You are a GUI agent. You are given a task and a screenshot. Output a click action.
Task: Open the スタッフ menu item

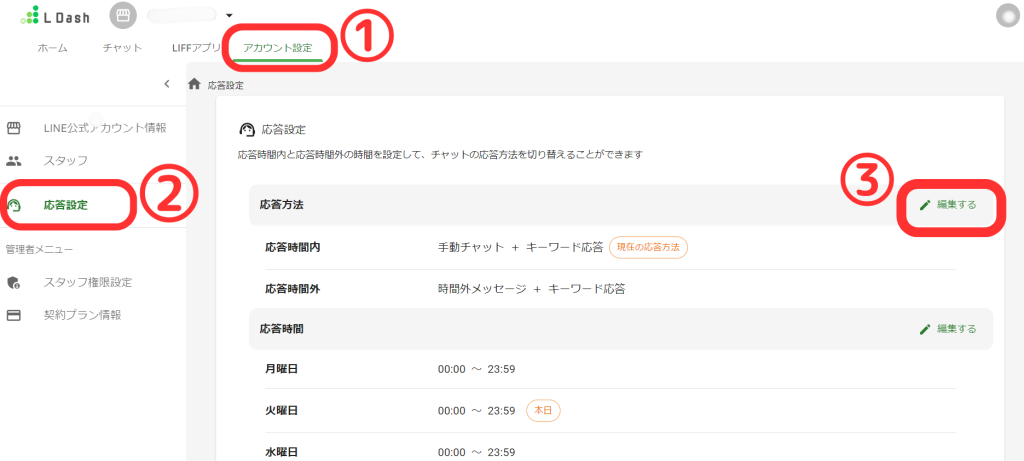point(66,160)
